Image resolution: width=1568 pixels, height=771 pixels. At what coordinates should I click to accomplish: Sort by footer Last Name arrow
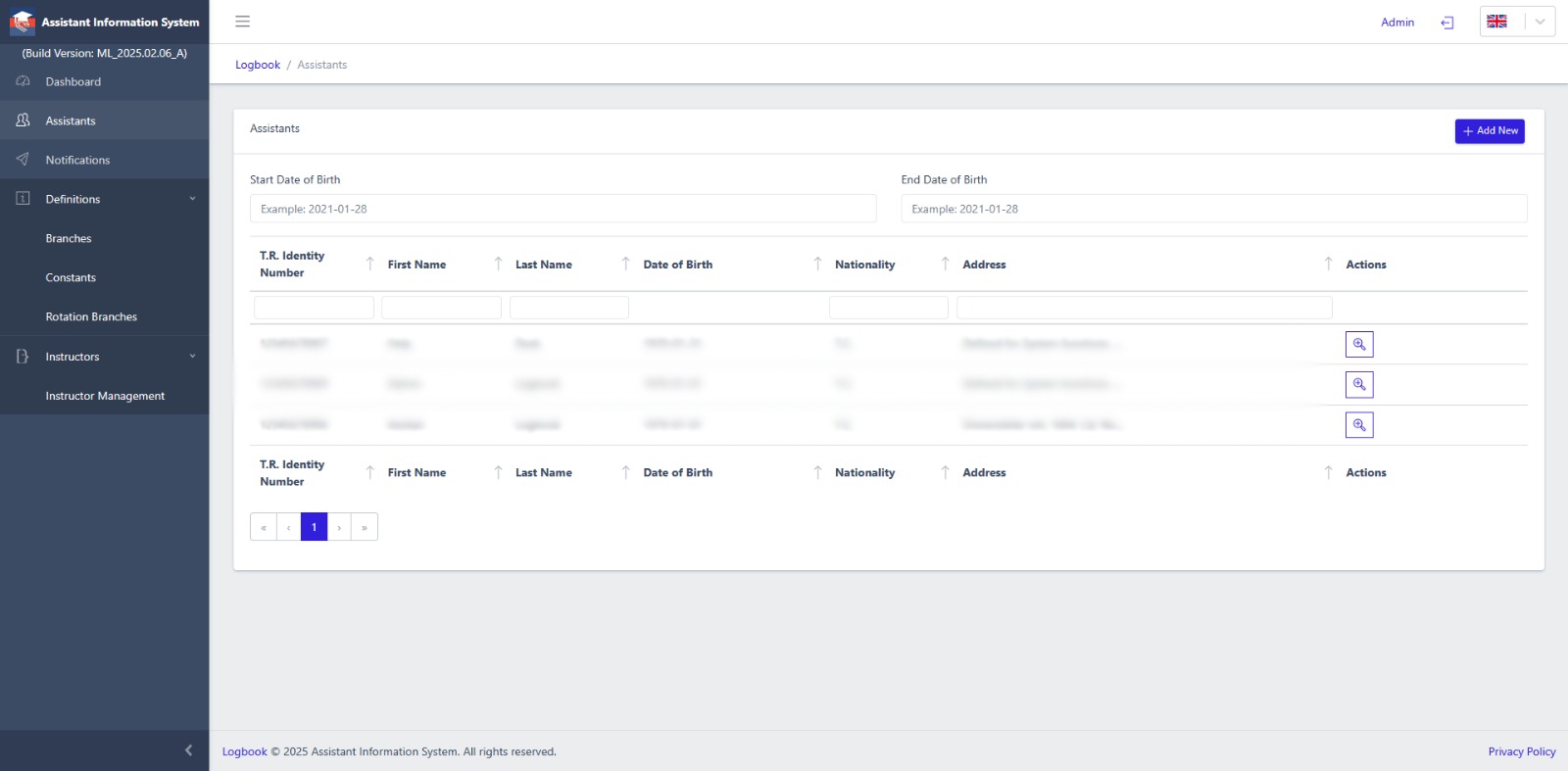pyautogui.click(x=625, y=472)
